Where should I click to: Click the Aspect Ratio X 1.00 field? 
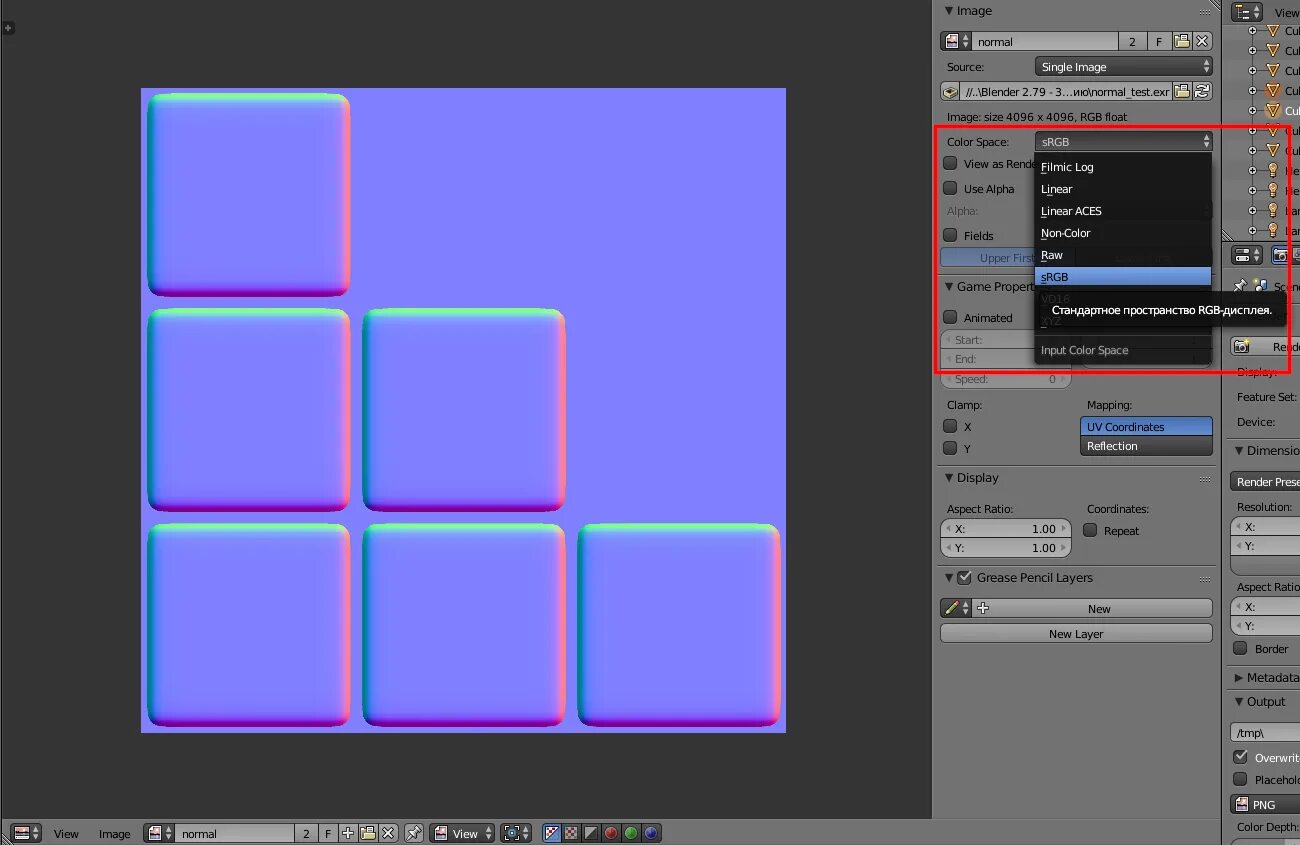[x=1006, y=528]
